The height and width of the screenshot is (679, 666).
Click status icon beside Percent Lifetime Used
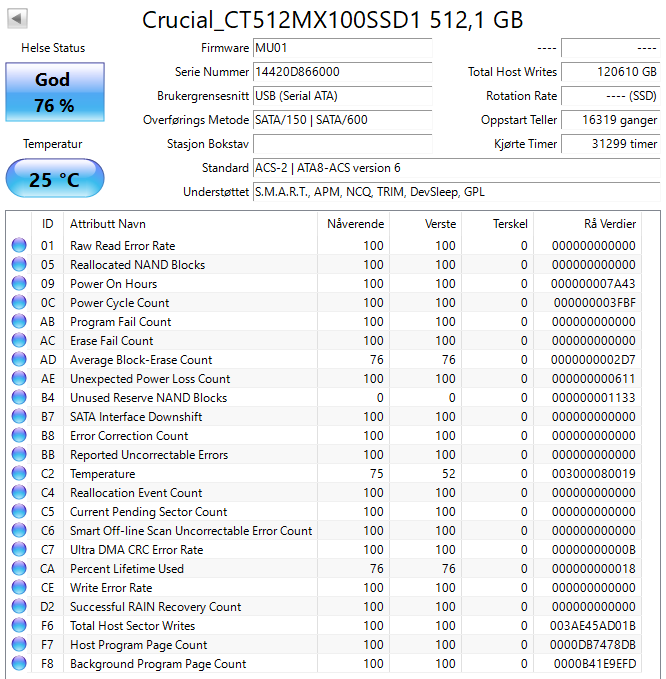tap(19, 569)
